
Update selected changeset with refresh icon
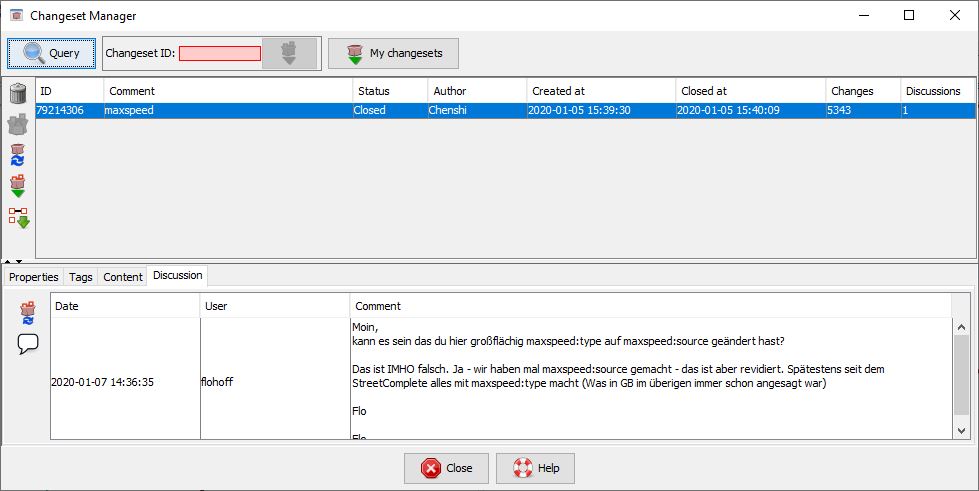18,155
